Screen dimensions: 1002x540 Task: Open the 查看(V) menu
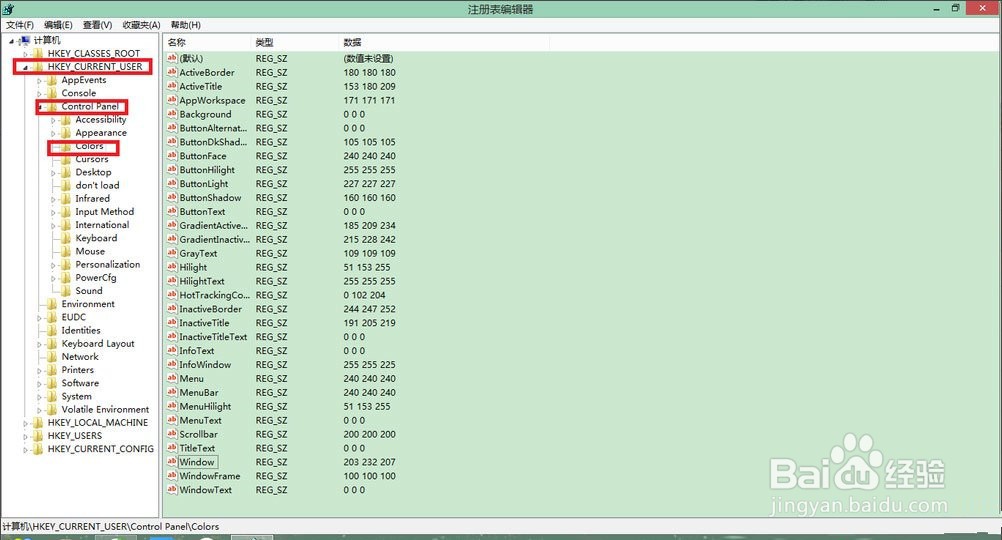coord(97,25)
